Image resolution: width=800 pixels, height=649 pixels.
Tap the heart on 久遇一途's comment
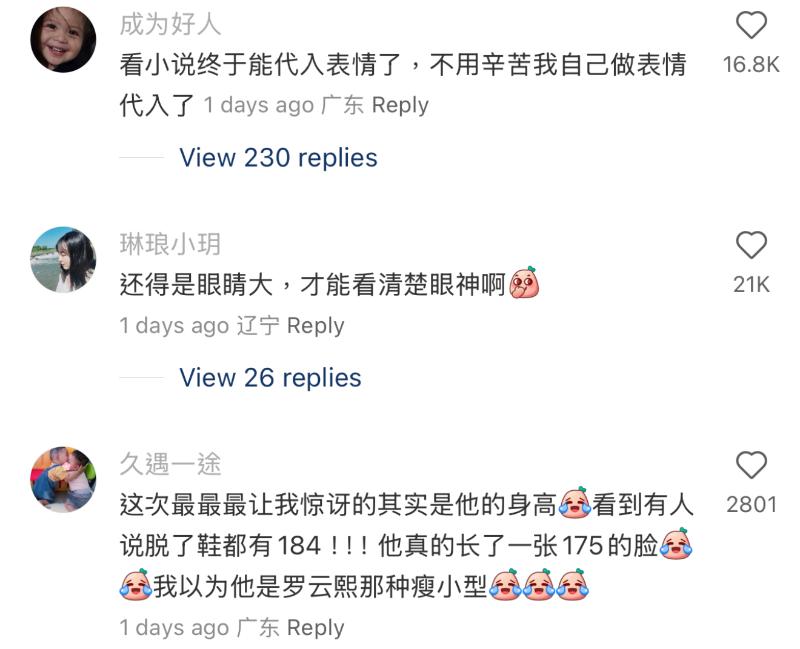tap(751, 465)
